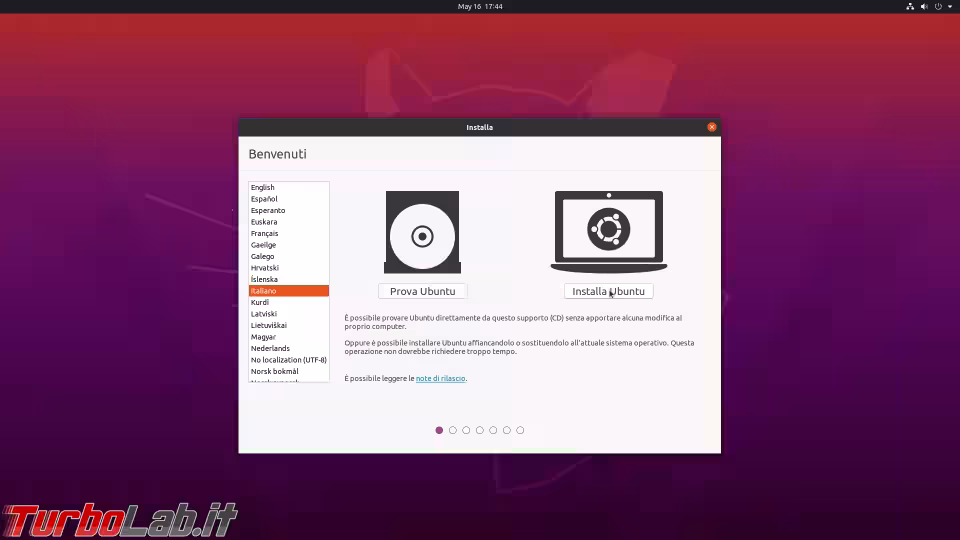Select Esperanto in the language list

point(289,210)
